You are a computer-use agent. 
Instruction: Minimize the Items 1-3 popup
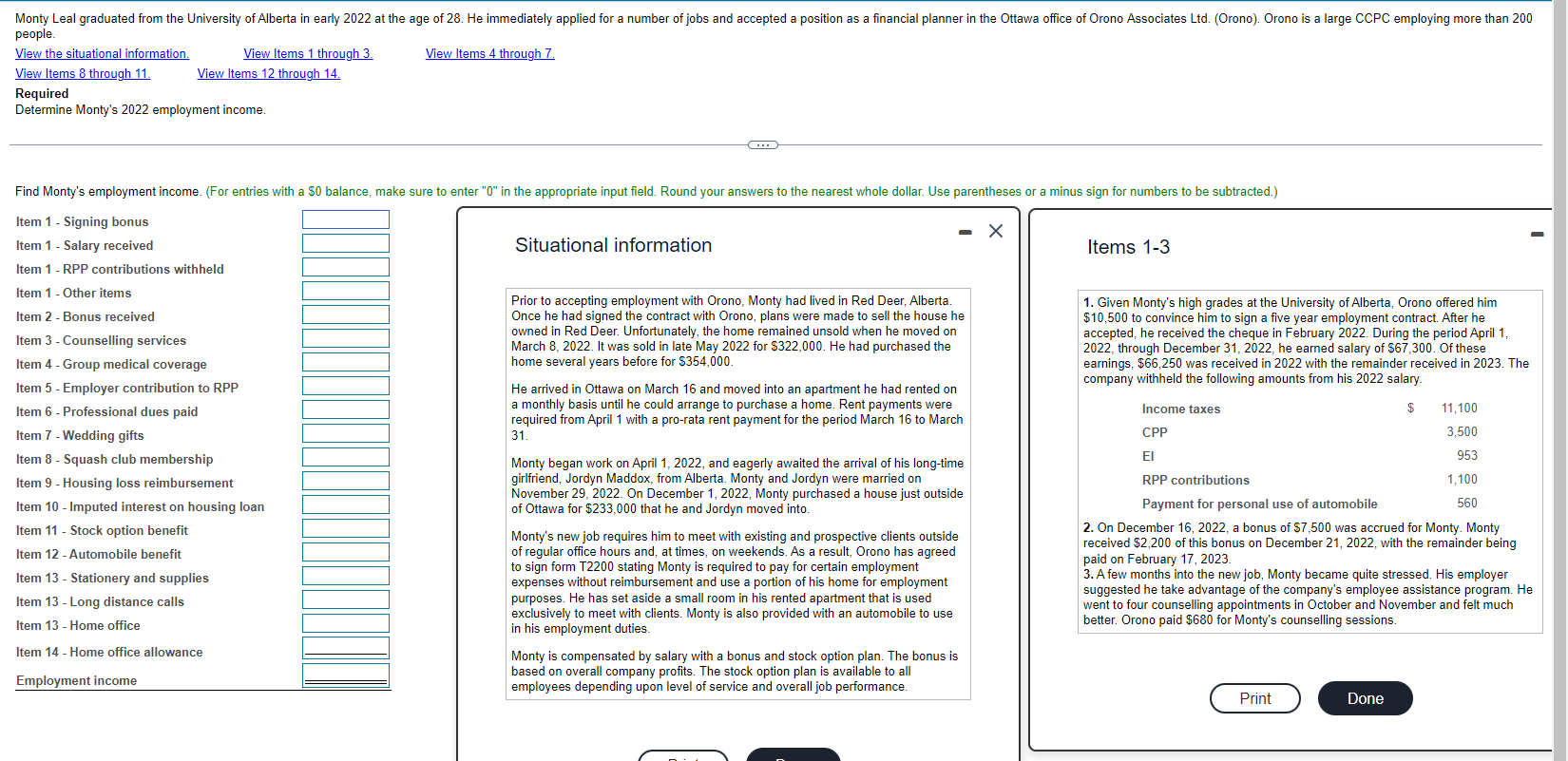[x=1537, y=234]
